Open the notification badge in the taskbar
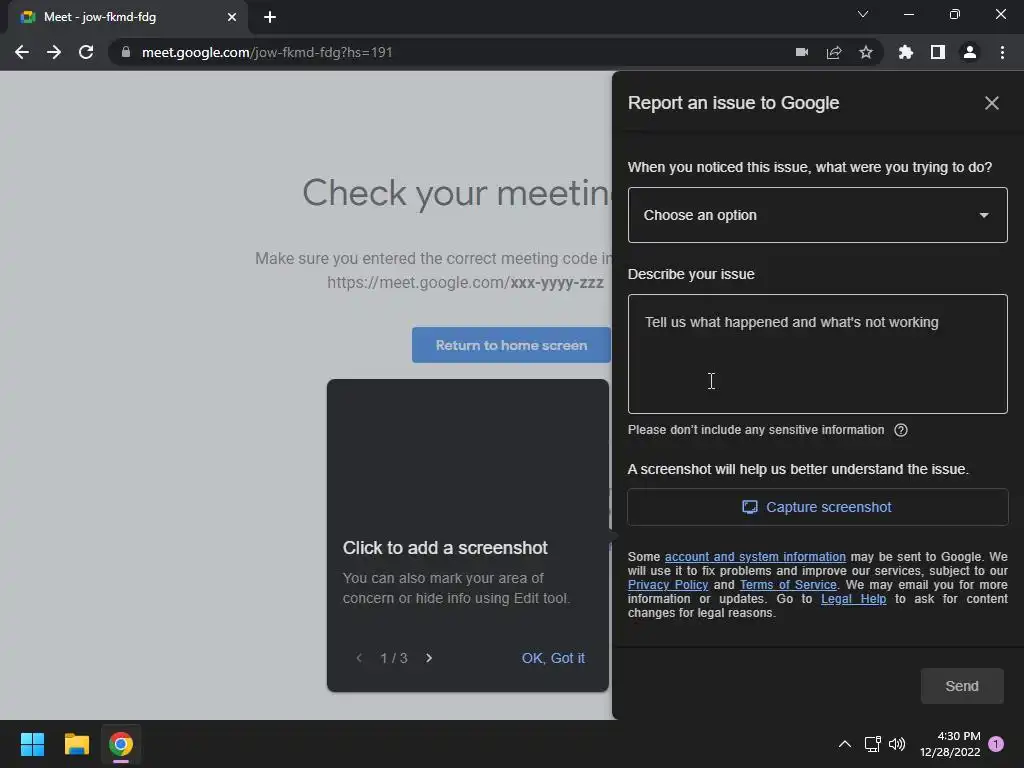The width and height of the screenshot is (1024, 768). pyautogui.click(x=996, y=744)
